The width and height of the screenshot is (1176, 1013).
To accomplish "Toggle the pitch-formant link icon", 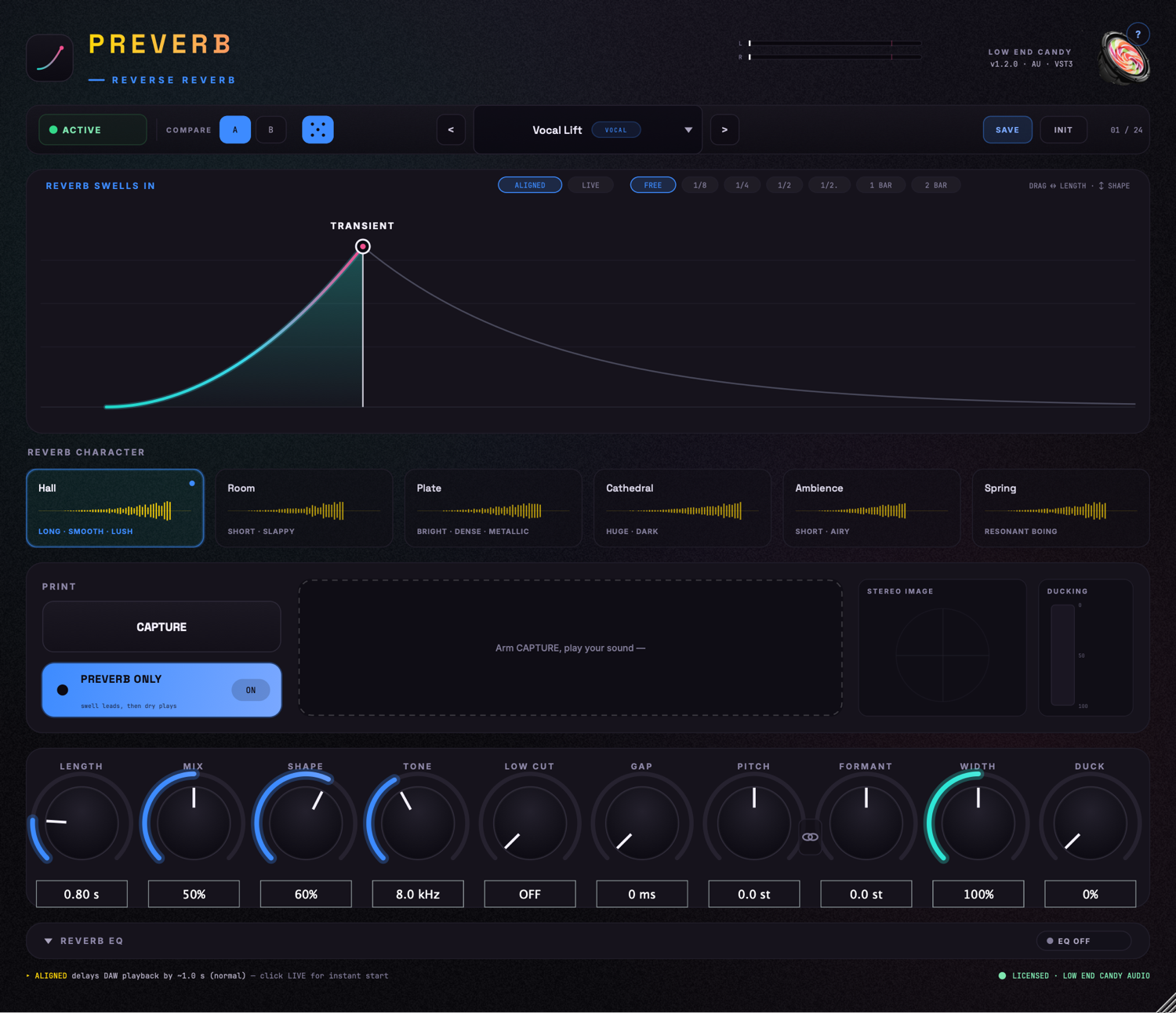I will 810,837.
